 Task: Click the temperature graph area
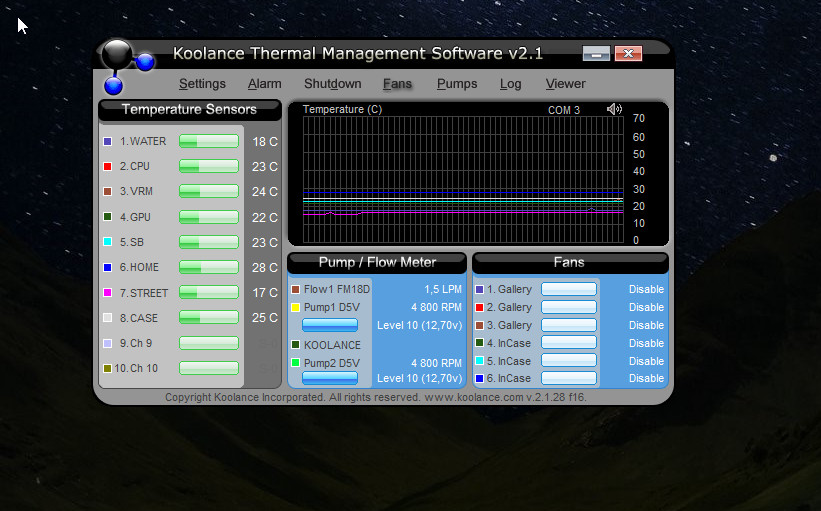coord(463,180)
